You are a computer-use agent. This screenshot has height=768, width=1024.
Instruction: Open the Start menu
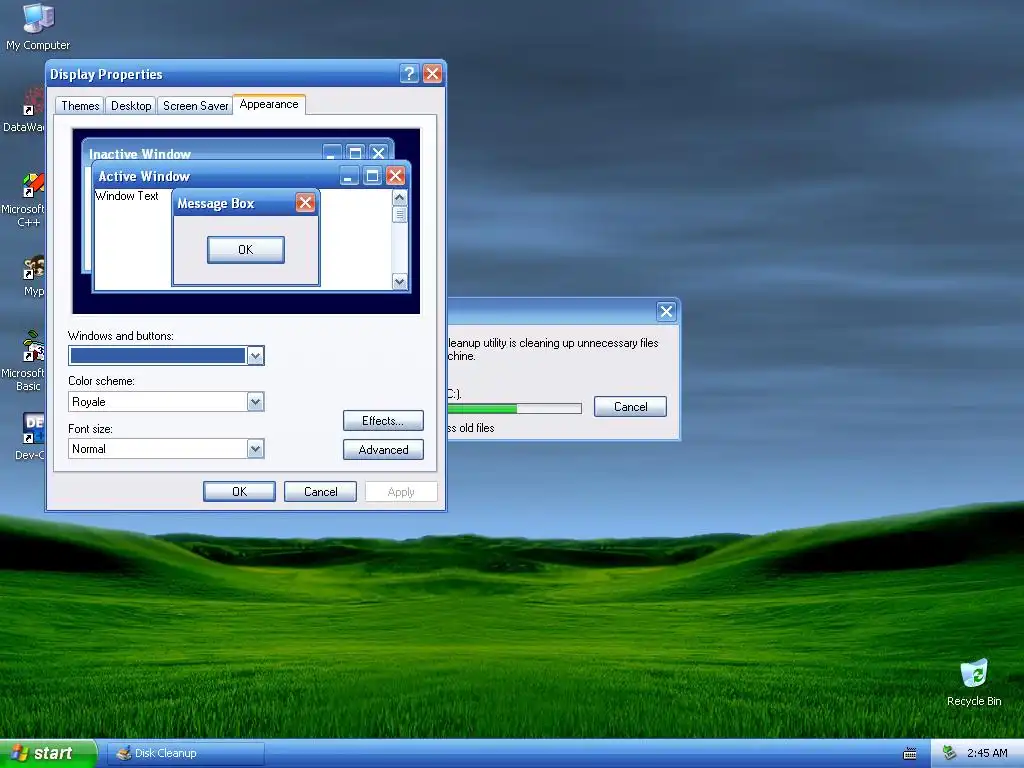click(x=48, y=753)
